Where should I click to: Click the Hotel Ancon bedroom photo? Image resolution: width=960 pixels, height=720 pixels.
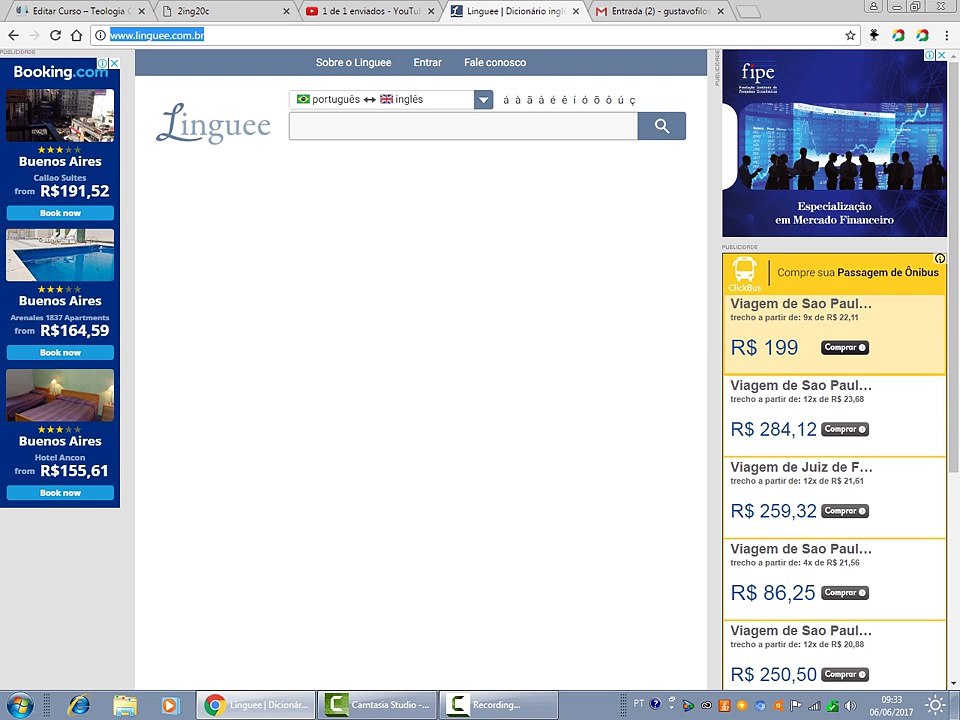(60, 395)
